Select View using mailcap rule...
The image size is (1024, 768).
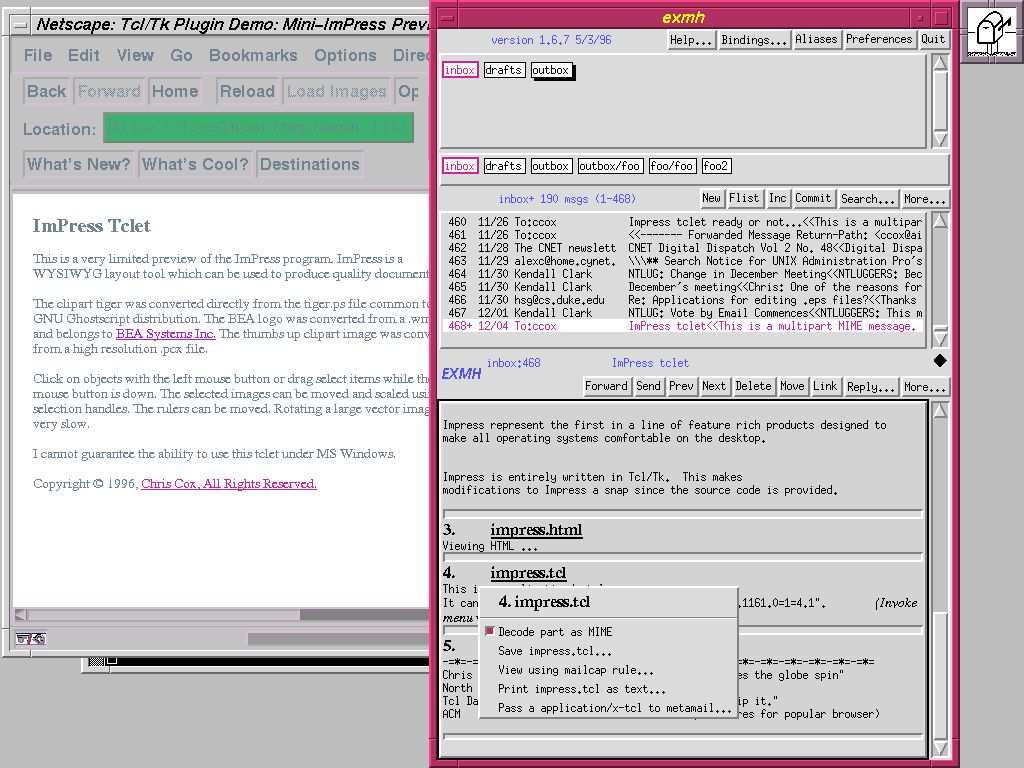tap(575, 670)
